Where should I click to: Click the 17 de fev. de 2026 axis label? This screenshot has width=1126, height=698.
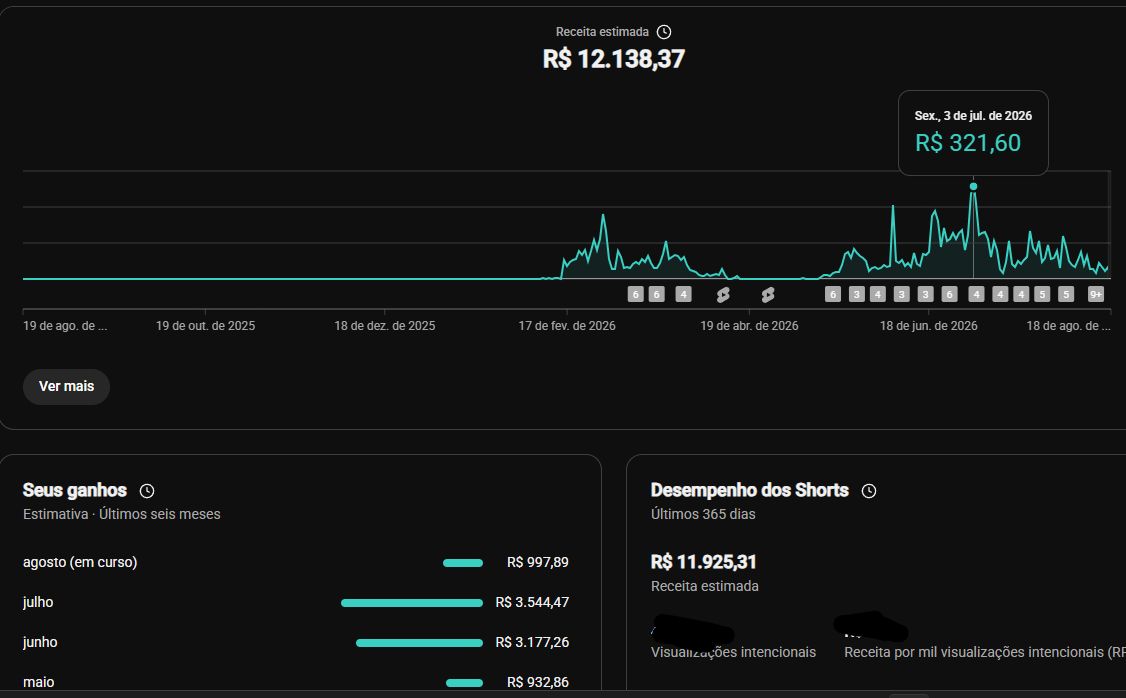pyautogui.click(x=567, y=326)
